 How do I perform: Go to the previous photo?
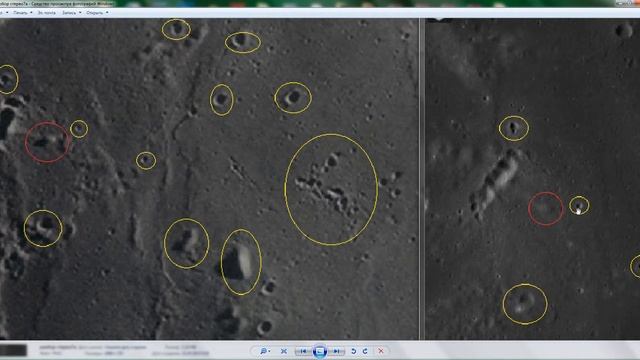(x=303, y=351)
